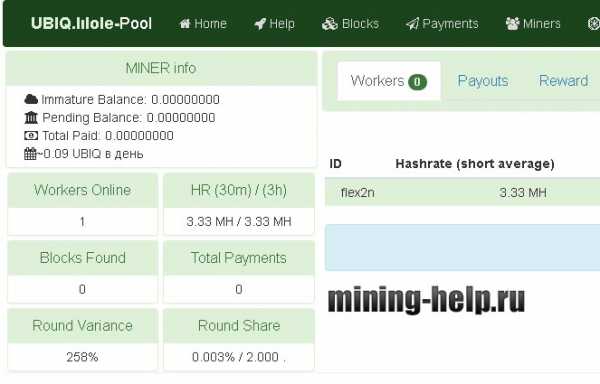The width and height of the screenshot is (600, 384).
Task: Click the ID column header
Action: (335, 164)
